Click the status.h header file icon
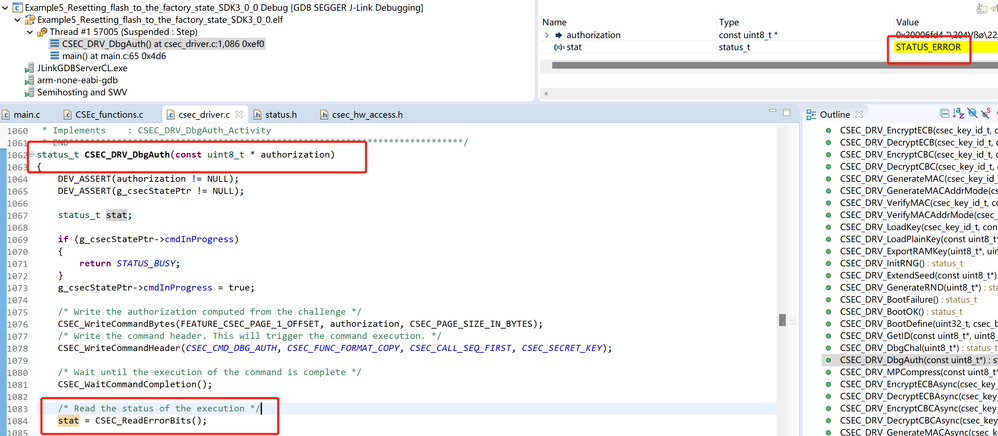The width and height of the screenshot is (998, 436). pos(257,115)
